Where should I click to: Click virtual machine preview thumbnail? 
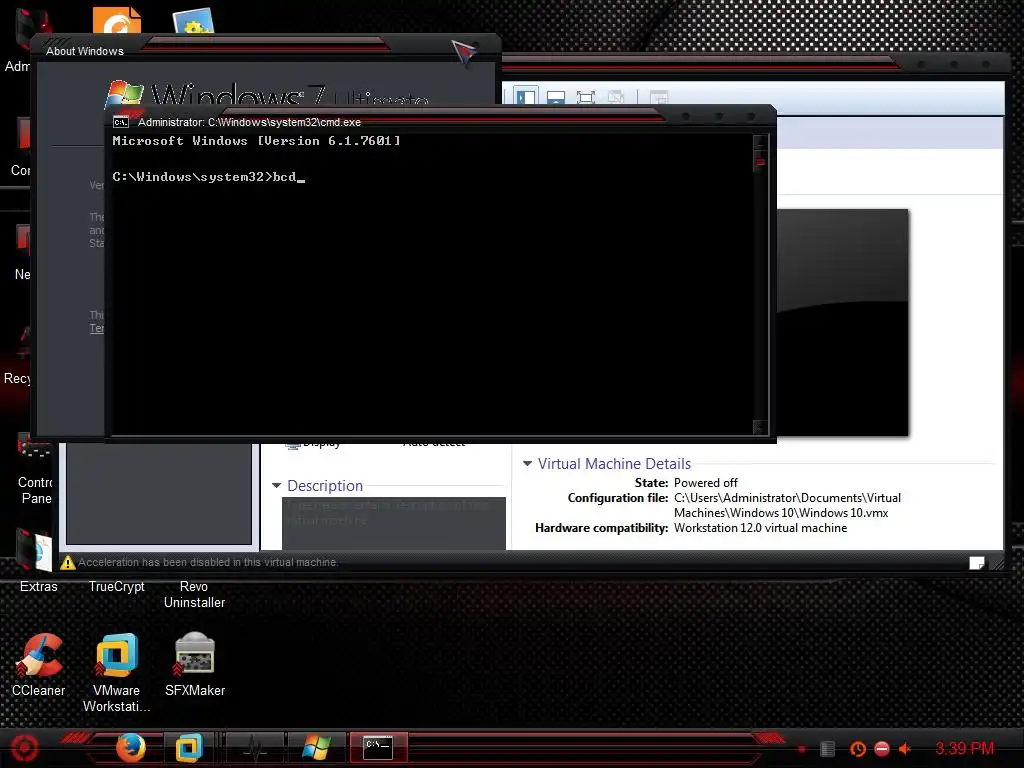coord(842,322)
